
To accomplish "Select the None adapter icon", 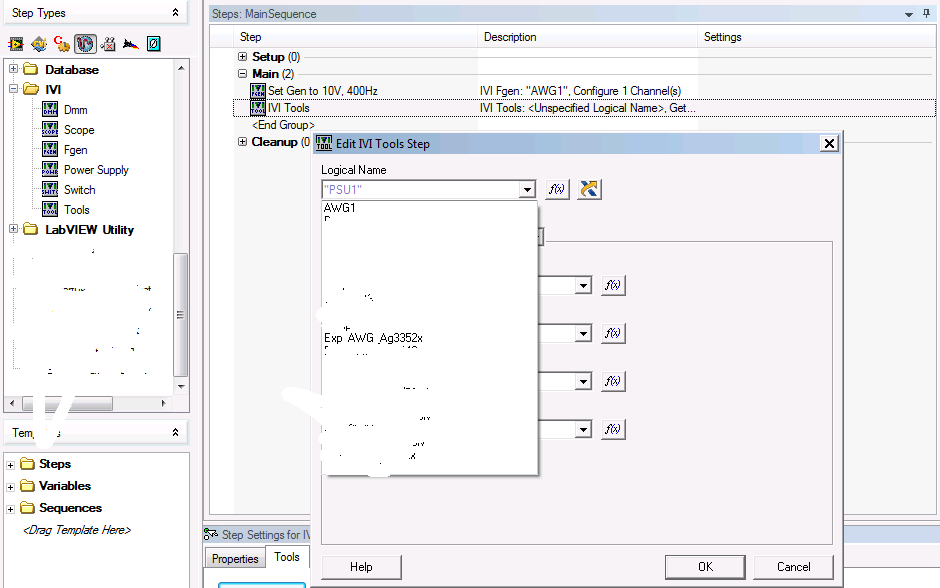I will pos(153,44).
